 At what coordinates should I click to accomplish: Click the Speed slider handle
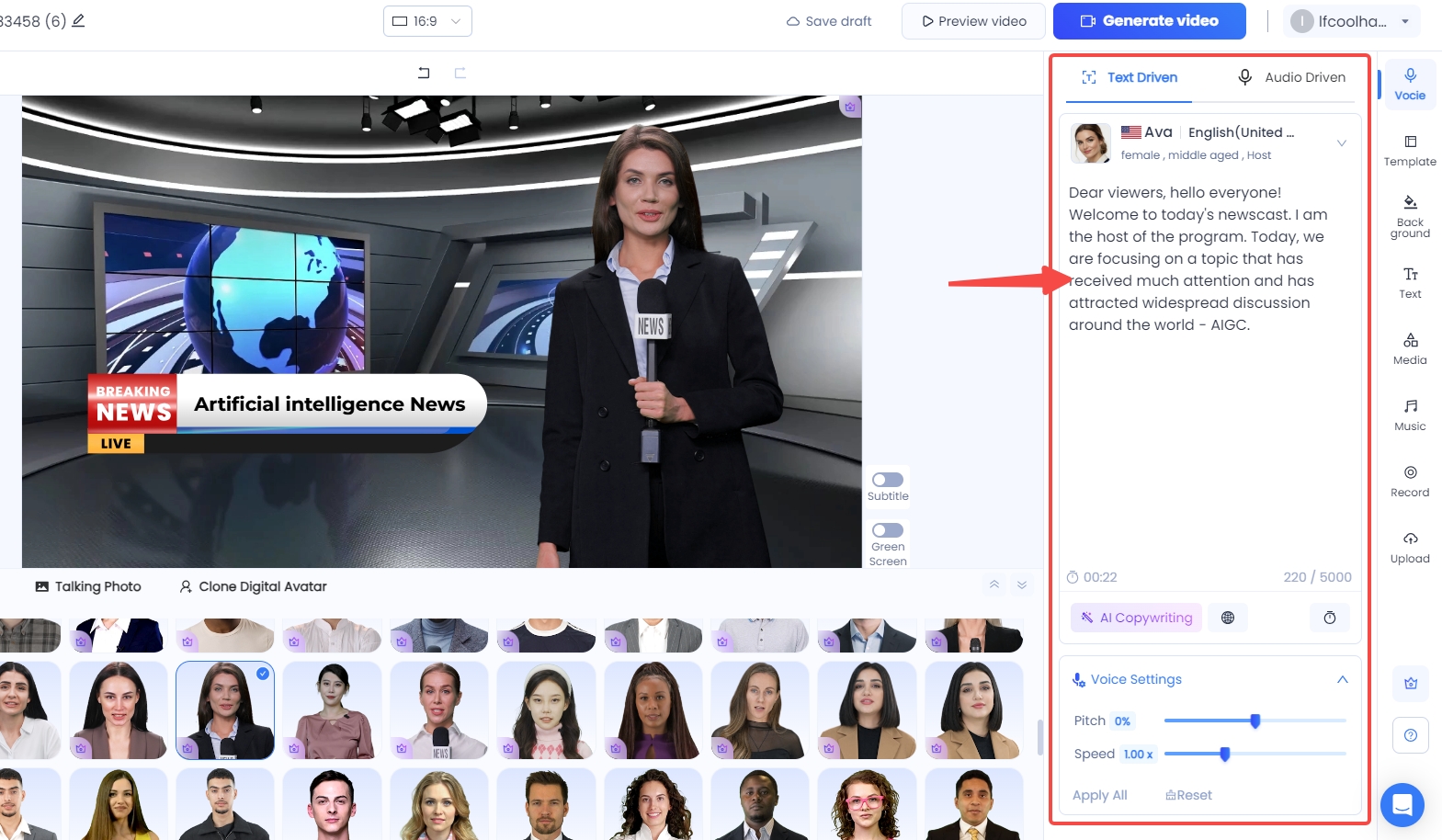pyautogui.click(x=1225, y=755)
